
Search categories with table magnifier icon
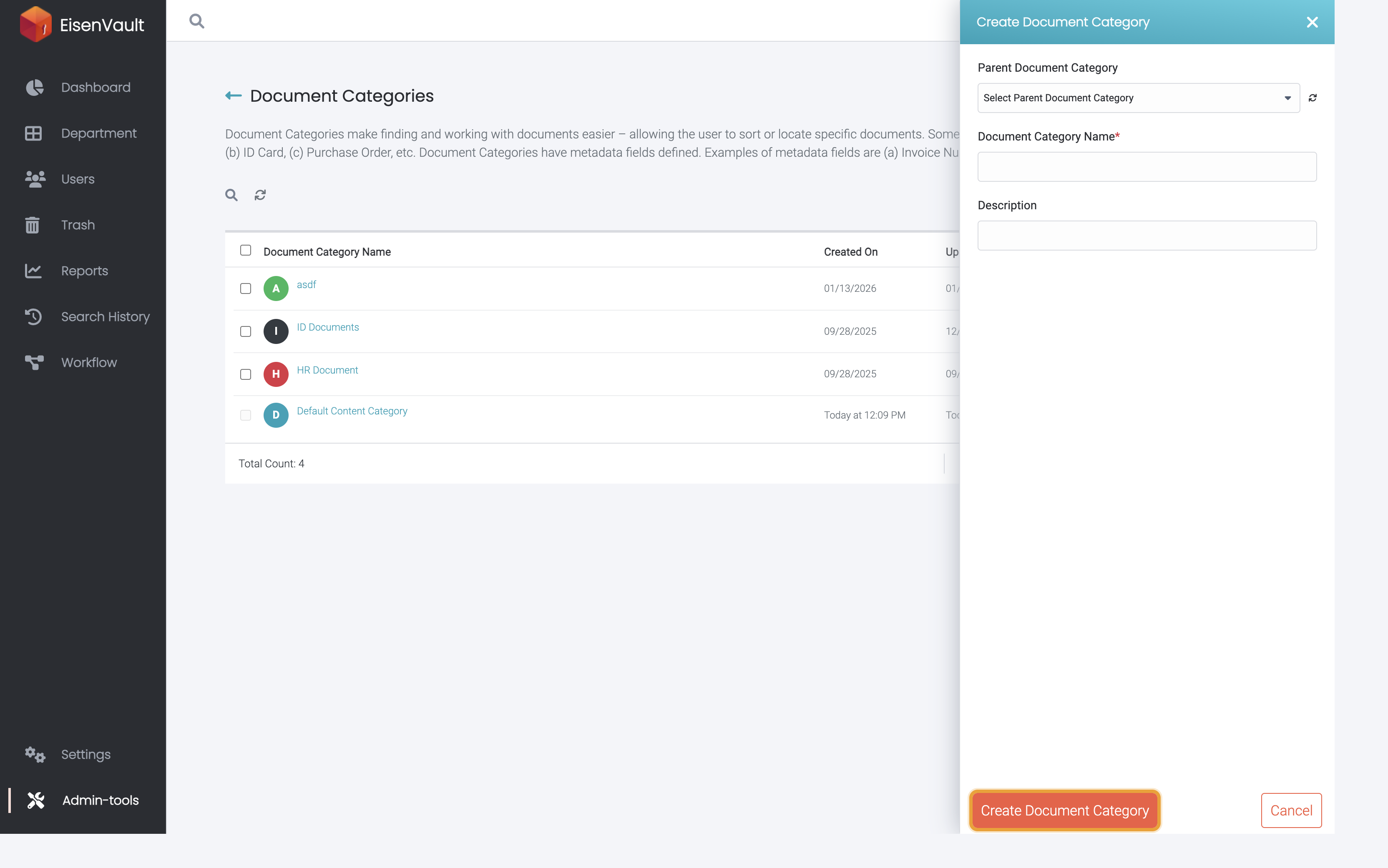[x=231, y=195]
